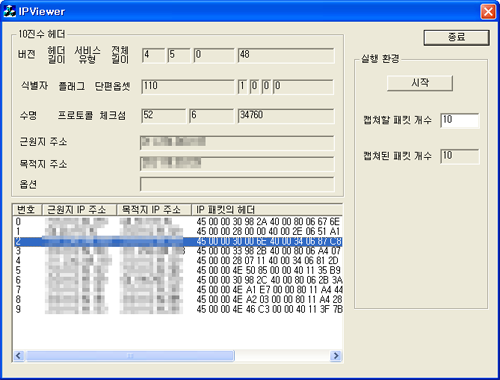Click the 캡쳐된 패킷 개수 field
Viewport: 500px width, 380px height.
[x=460, y=156]
